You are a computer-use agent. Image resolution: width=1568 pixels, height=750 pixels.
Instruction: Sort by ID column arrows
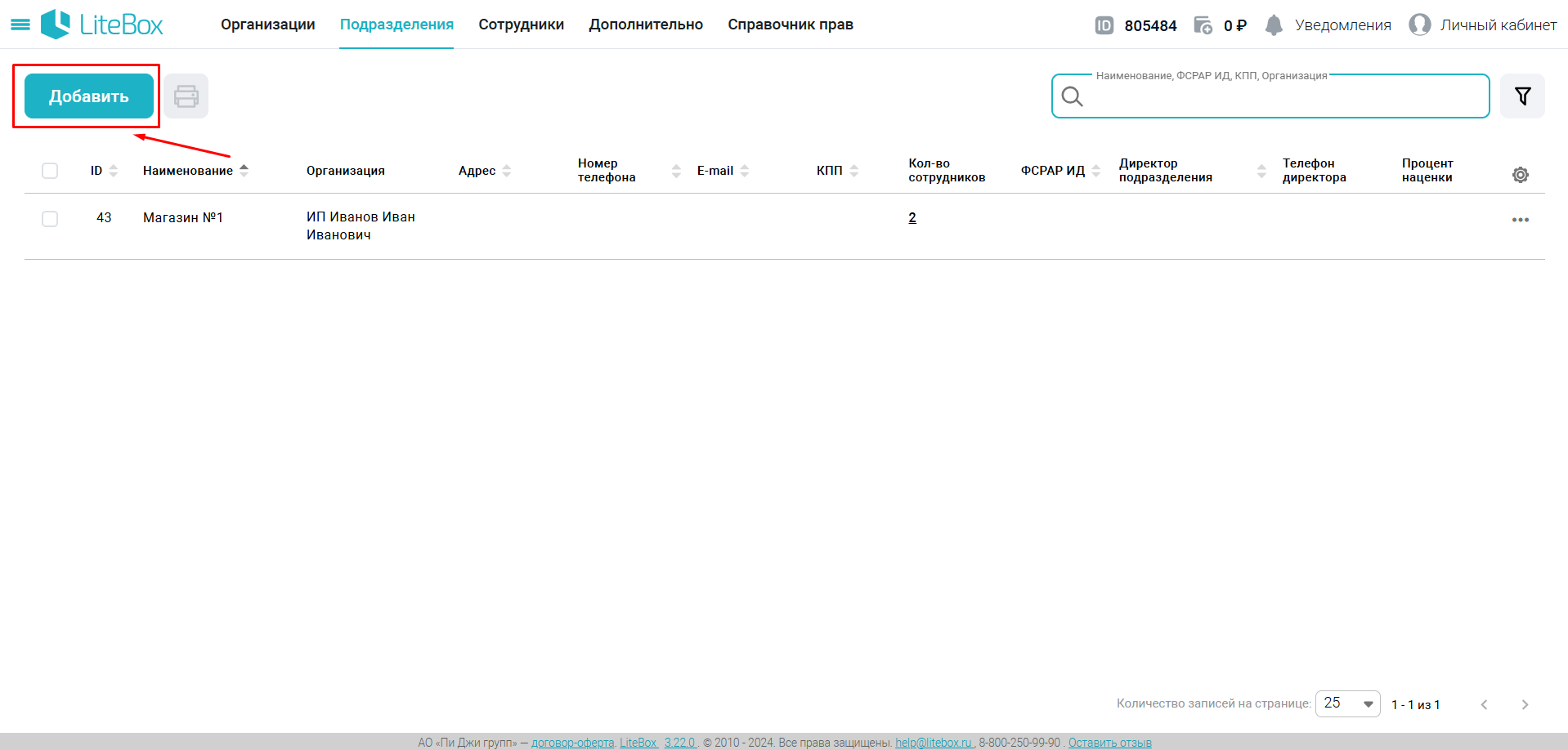[114, 171]
